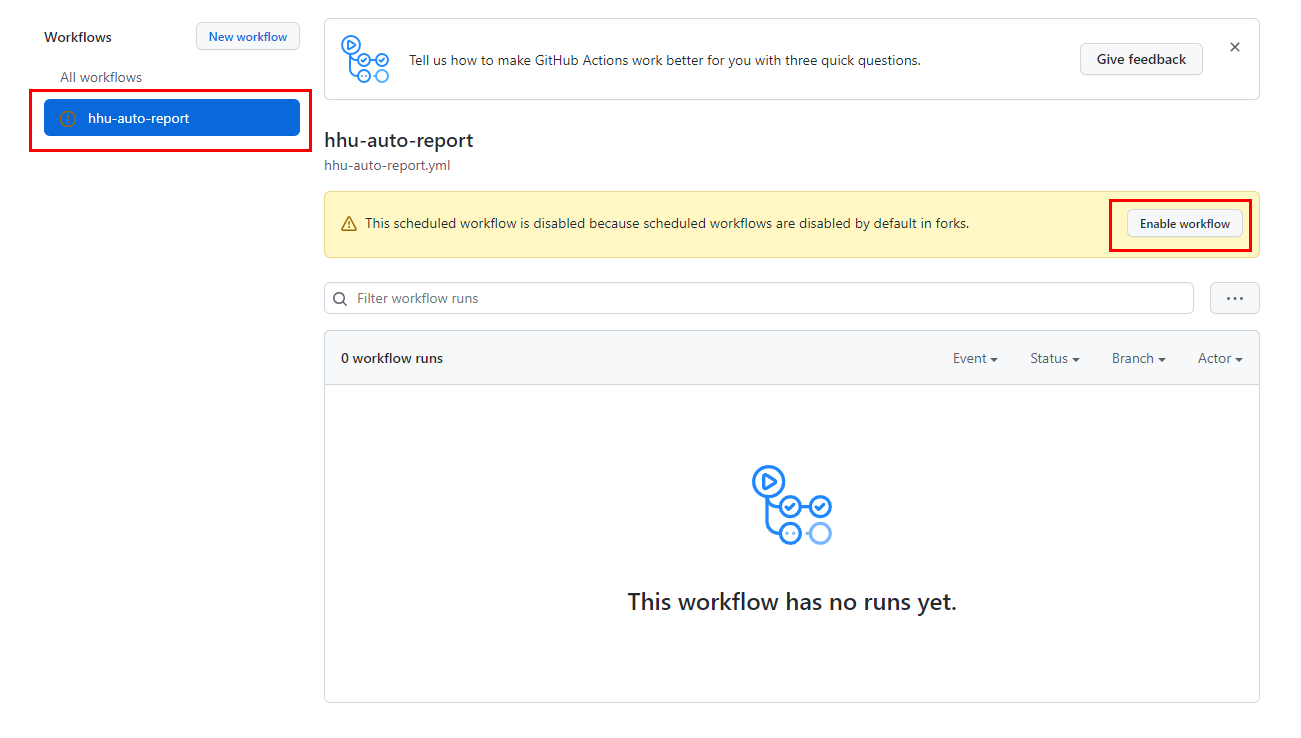Open the Event filter dropdown
Viewport: 1301px width, 738px height.
975,358
